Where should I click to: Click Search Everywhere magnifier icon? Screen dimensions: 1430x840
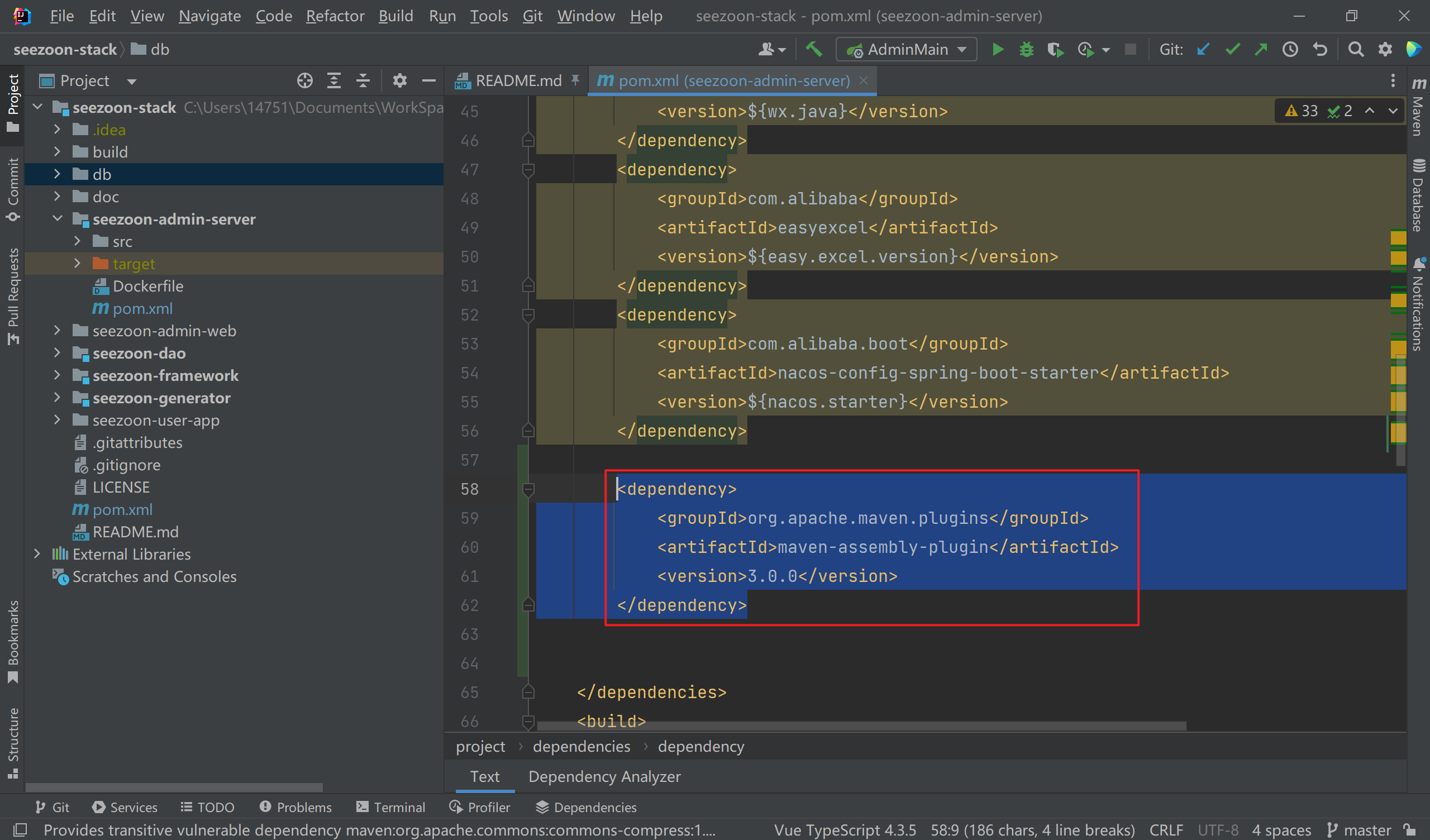[x=1356, y=49]
